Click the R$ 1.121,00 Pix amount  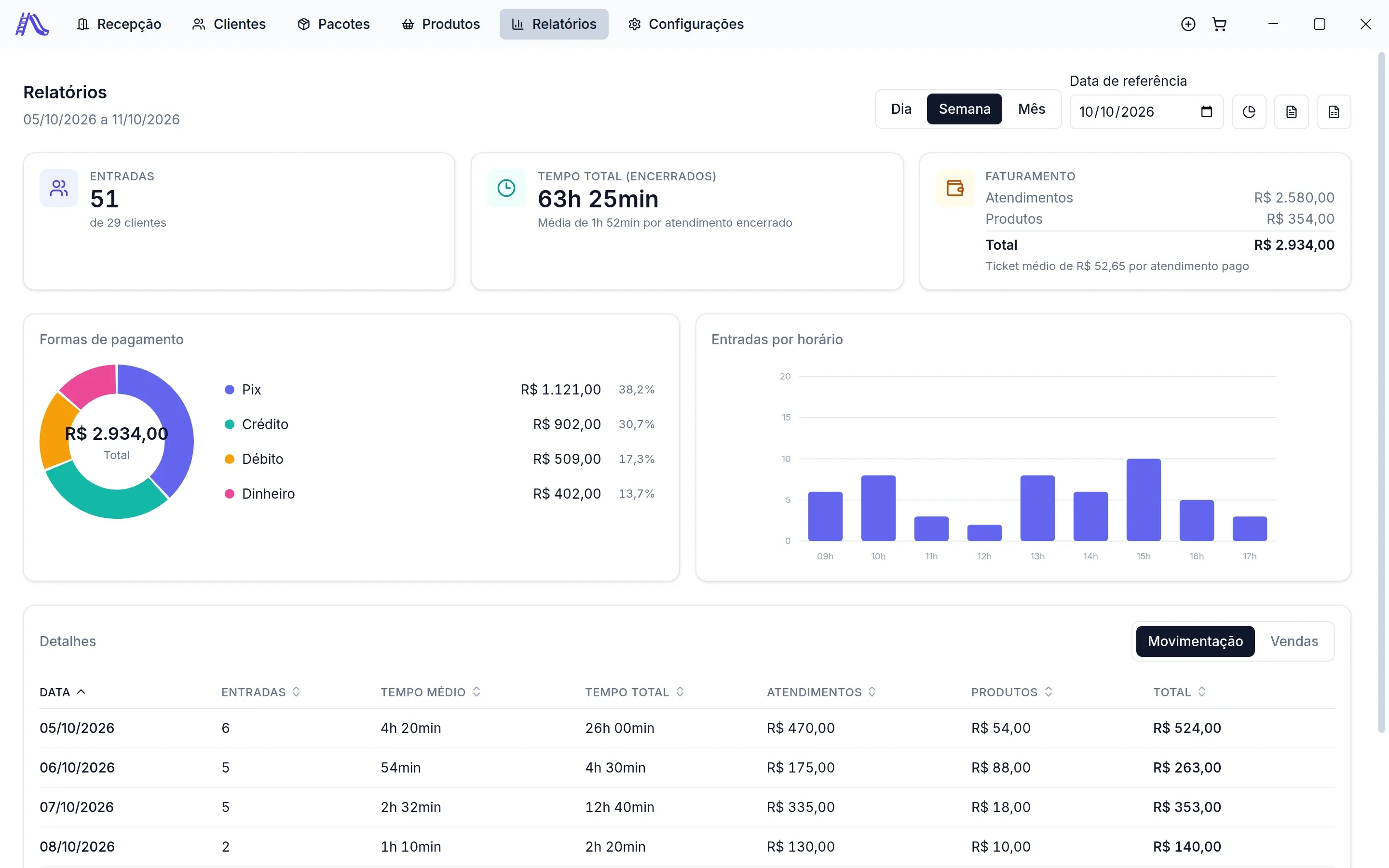561,390
